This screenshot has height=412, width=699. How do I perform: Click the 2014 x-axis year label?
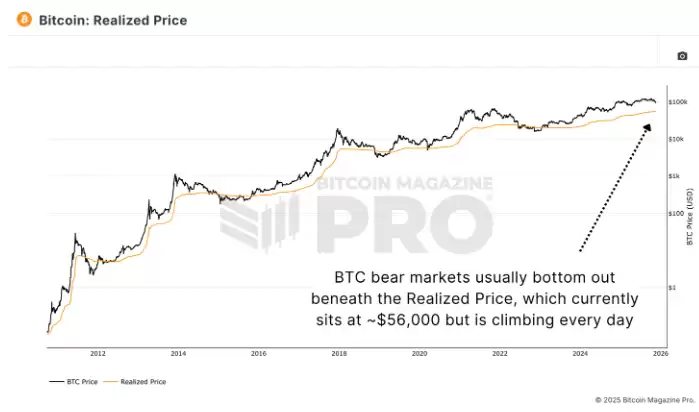point(178,354)
